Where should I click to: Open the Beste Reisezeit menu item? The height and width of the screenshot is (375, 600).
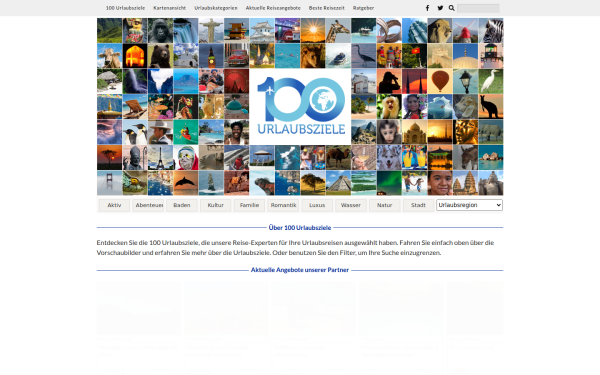(326, 8)
